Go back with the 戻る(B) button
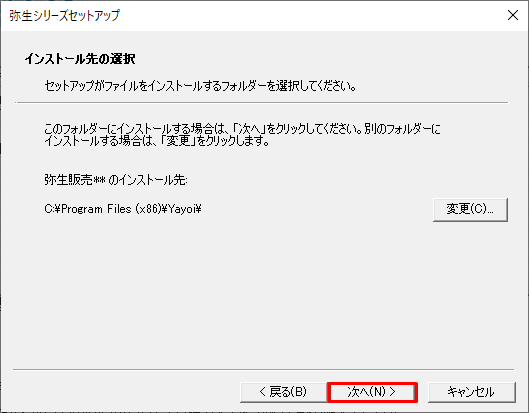 [283, 392]
